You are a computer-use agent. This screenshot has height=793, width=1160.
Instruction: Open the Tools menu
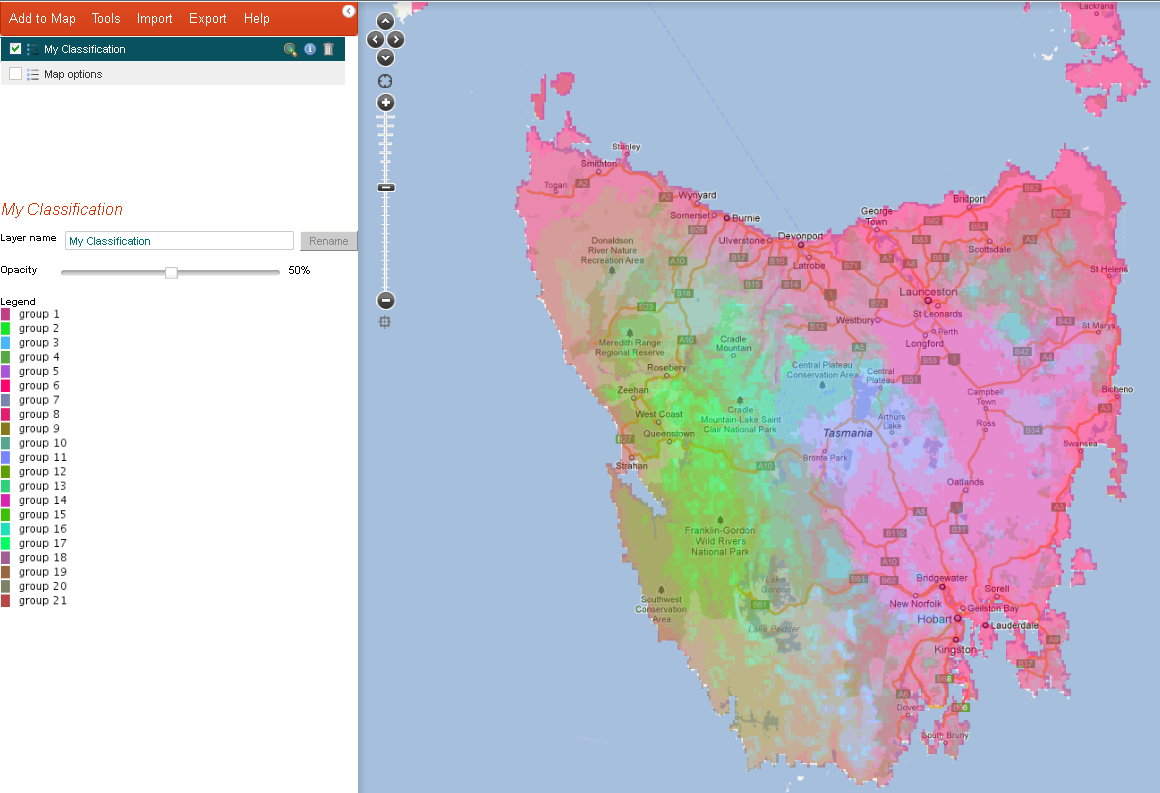106,18
